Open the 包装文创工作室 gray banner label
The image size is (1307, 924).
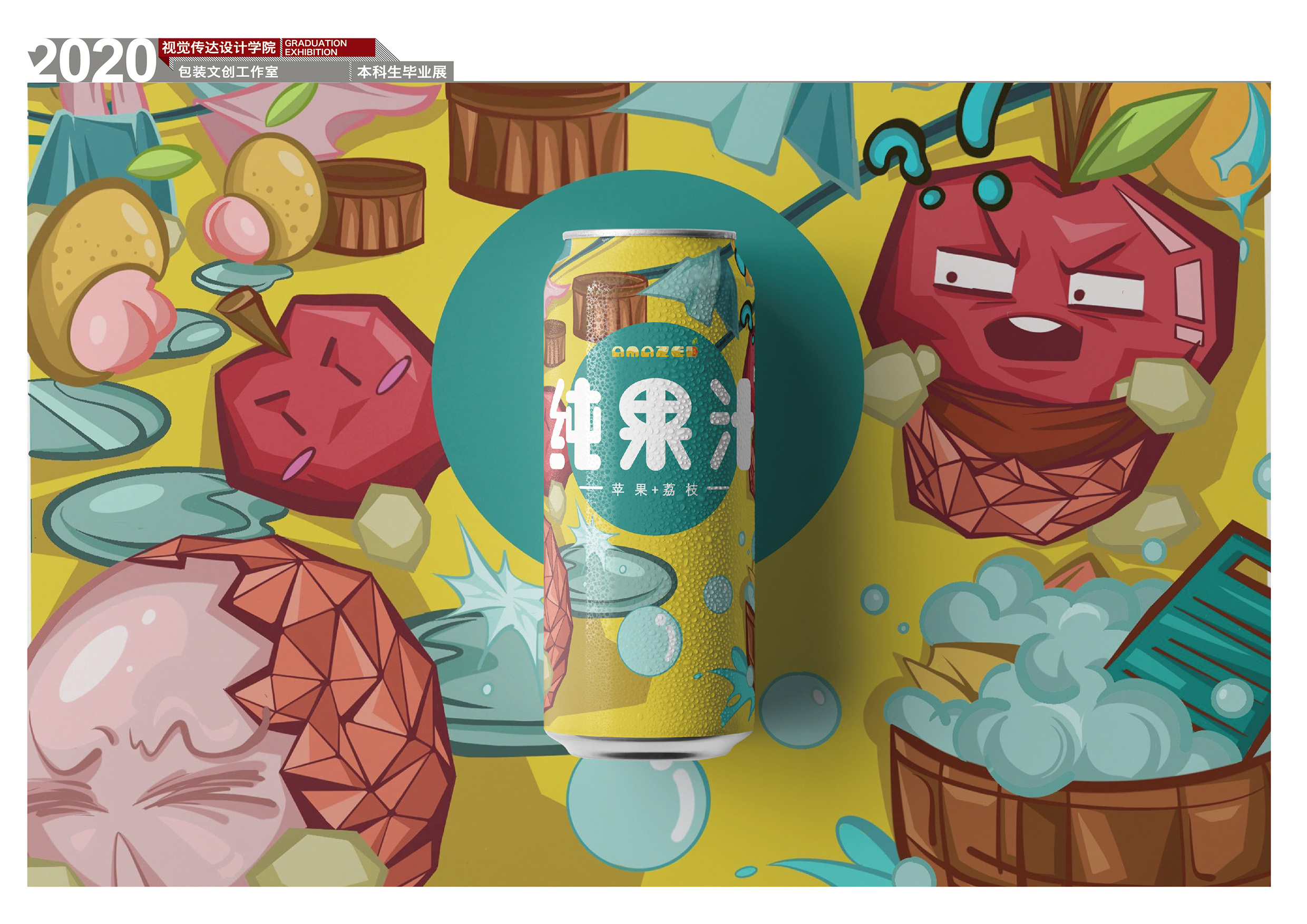[x=228, y=72]
